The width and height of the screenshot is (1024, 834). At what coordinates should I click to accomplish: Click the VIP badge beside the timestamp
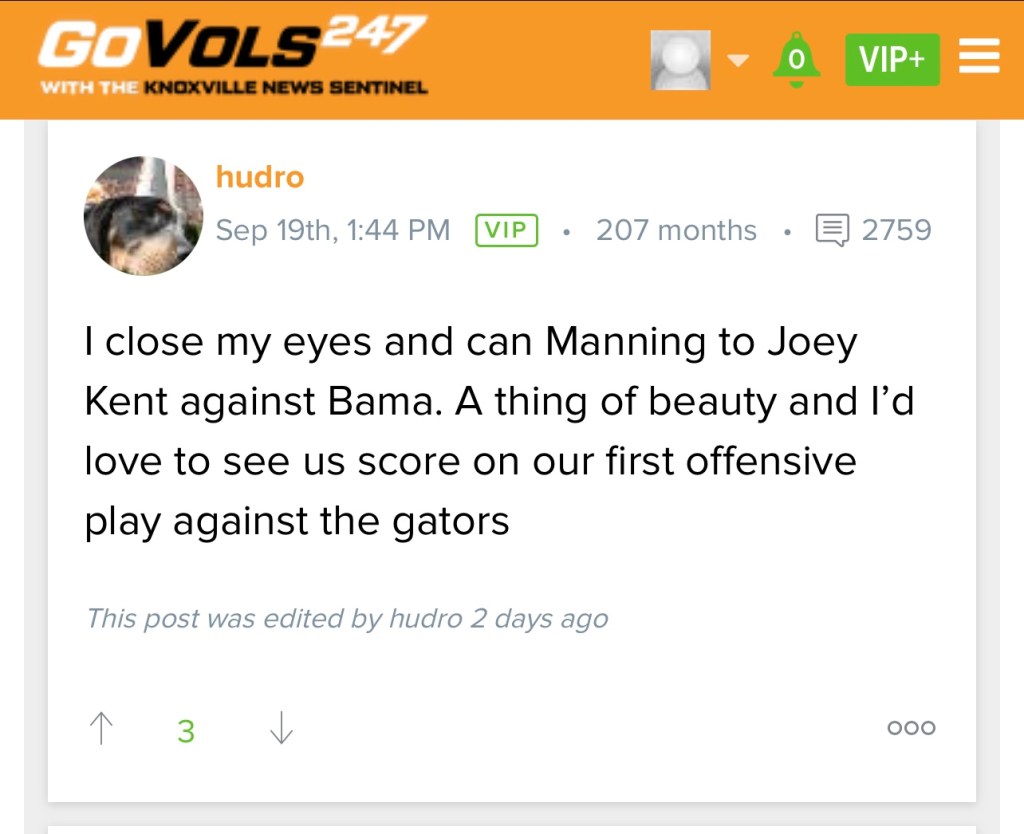click(x=507, y=230)
